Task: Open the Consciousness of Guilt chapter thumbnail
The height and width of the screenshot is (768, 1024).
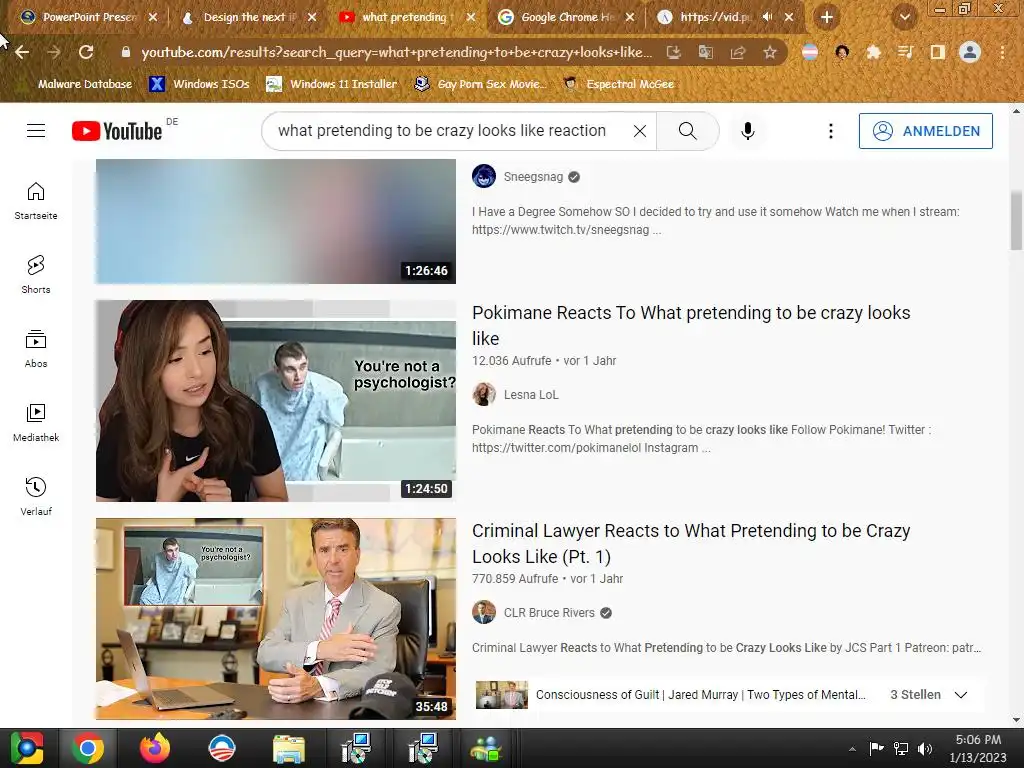Action: (x=502, y=695)
